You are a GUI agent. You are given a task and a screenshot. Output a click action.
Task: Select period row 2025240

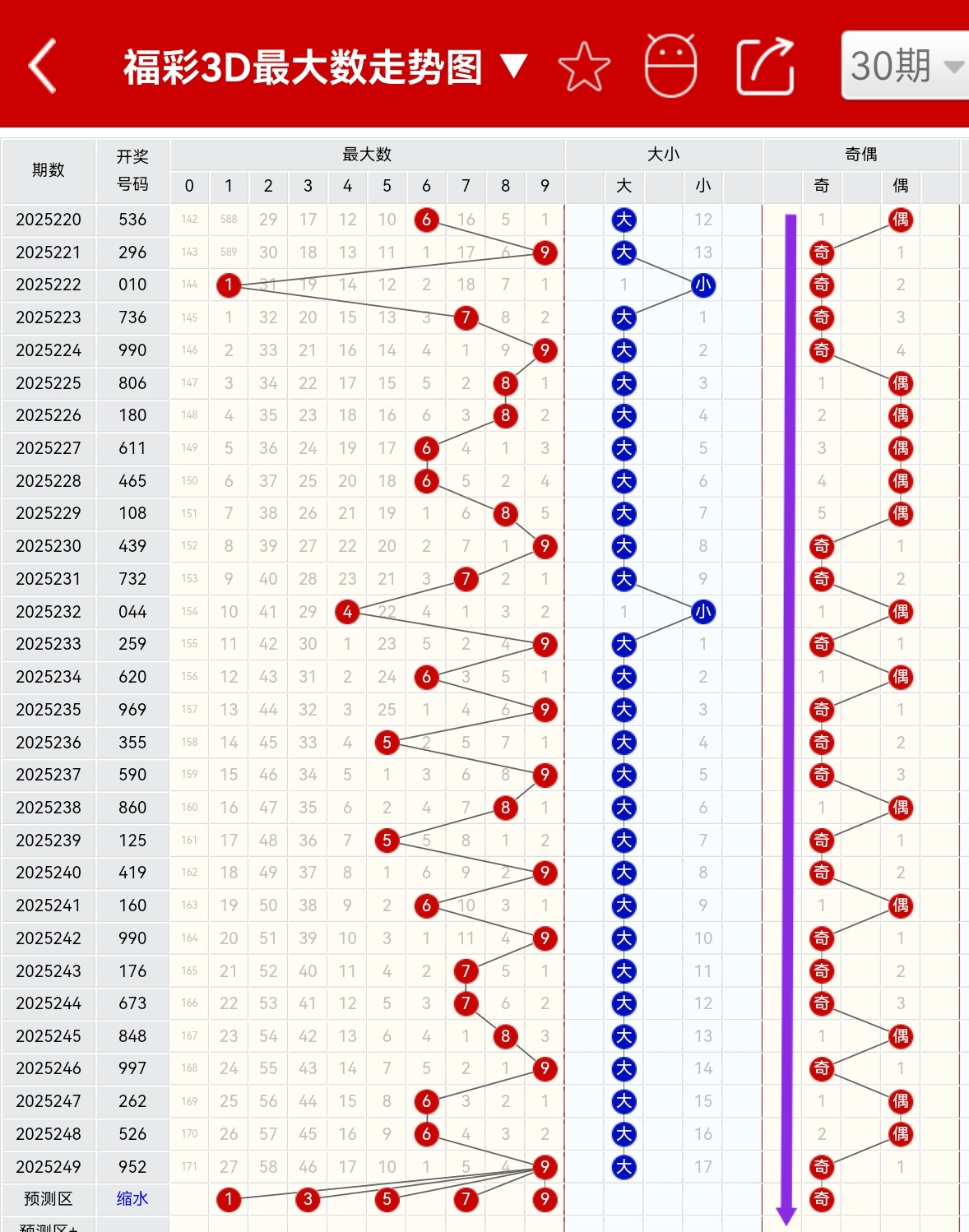pyautogui.click(x=49, y=873)
